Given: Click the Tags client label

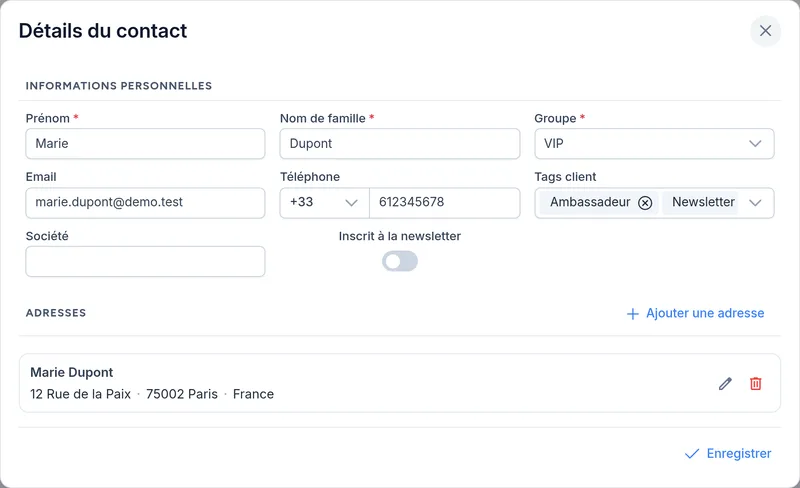Looking at the screenshot, I should 565,177.
